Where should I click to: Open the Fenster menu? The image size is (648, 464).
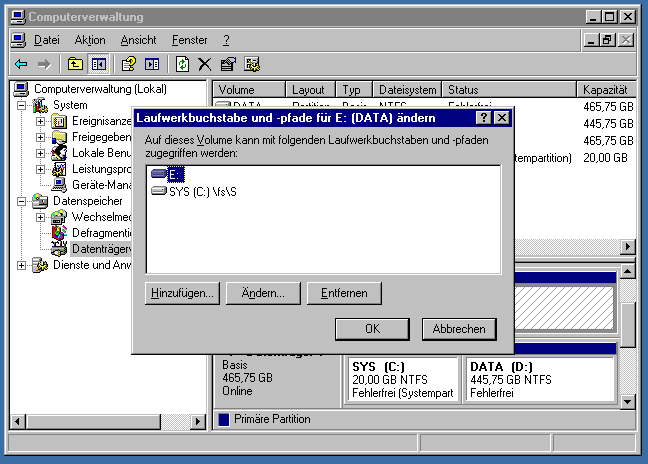190,40
